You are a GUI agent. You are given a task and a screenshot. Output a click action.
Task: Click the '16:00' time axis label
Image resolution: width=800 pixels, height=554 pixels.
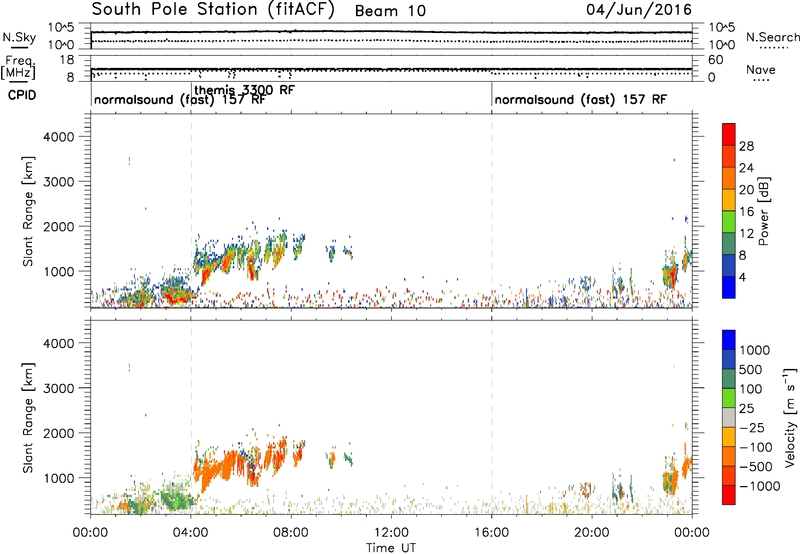click(491, 533)
